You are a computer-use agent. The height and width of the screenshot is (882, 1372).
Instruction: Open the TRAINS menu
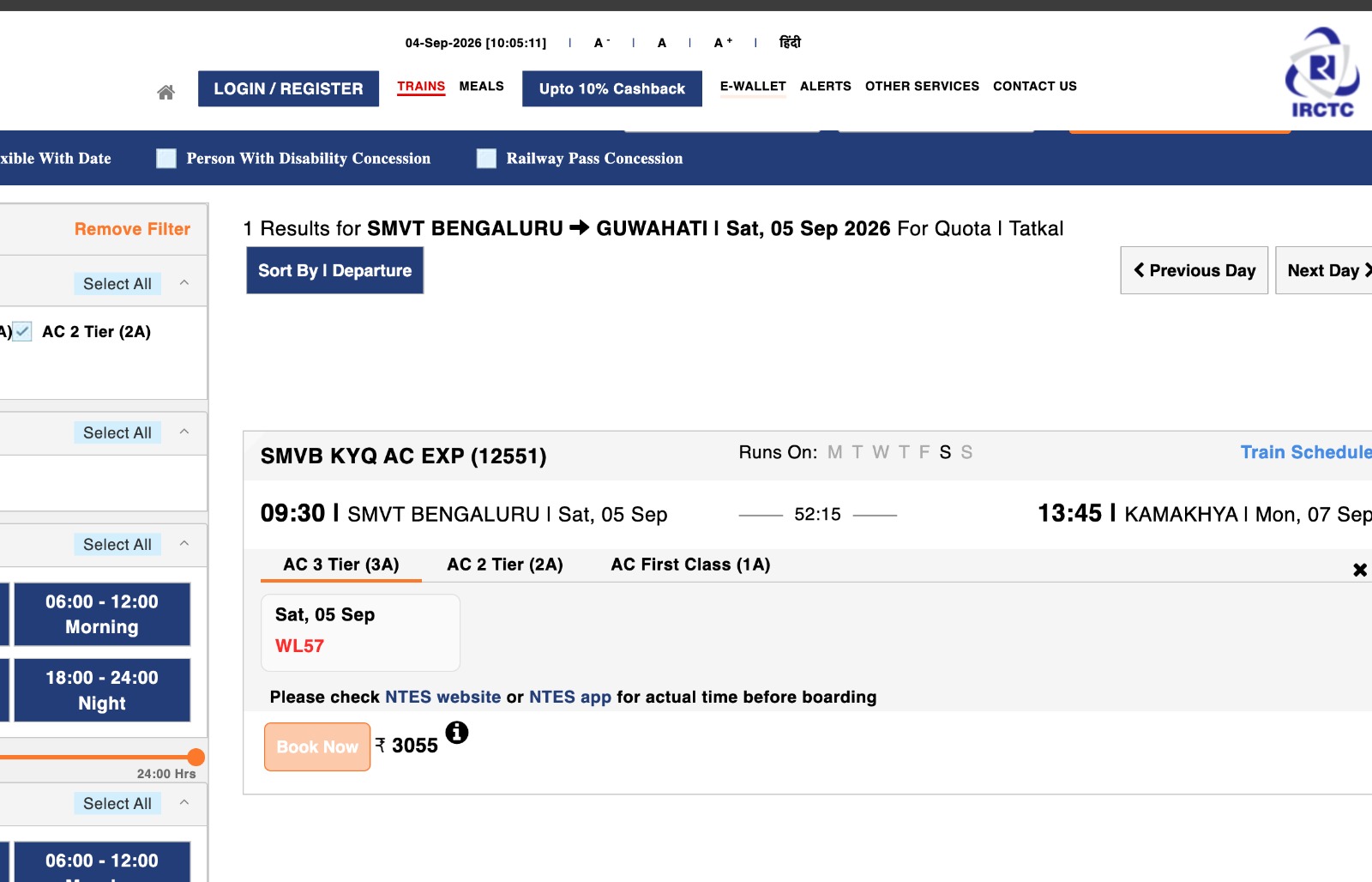(421, 87)
